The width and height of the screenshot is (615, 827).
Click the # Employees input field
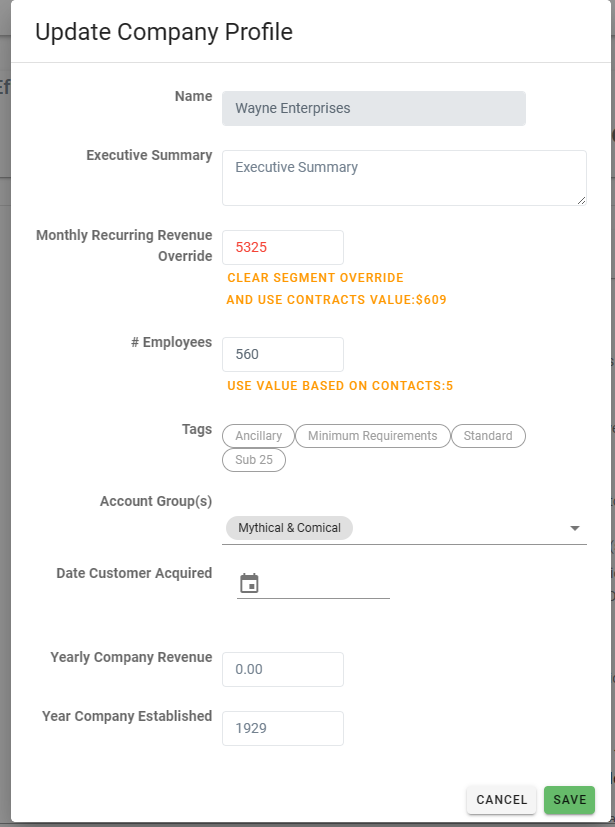tap(283, 354)
